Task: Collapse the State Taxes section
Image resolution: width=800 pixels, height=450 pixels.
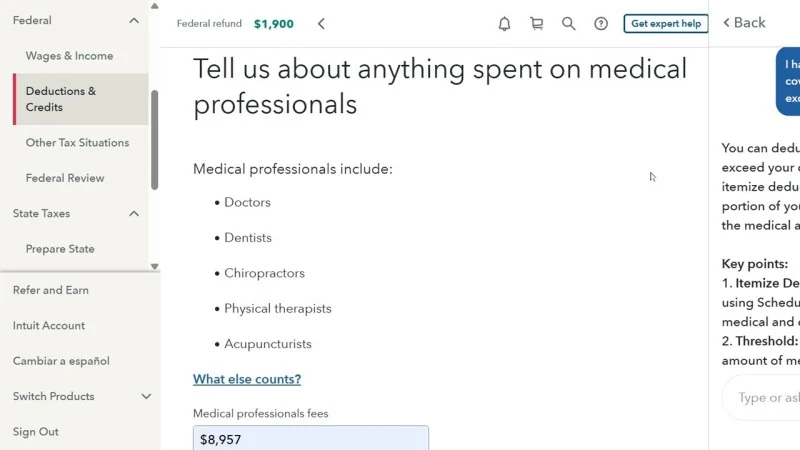Action: pyautogui.click(x=135, y=213)
